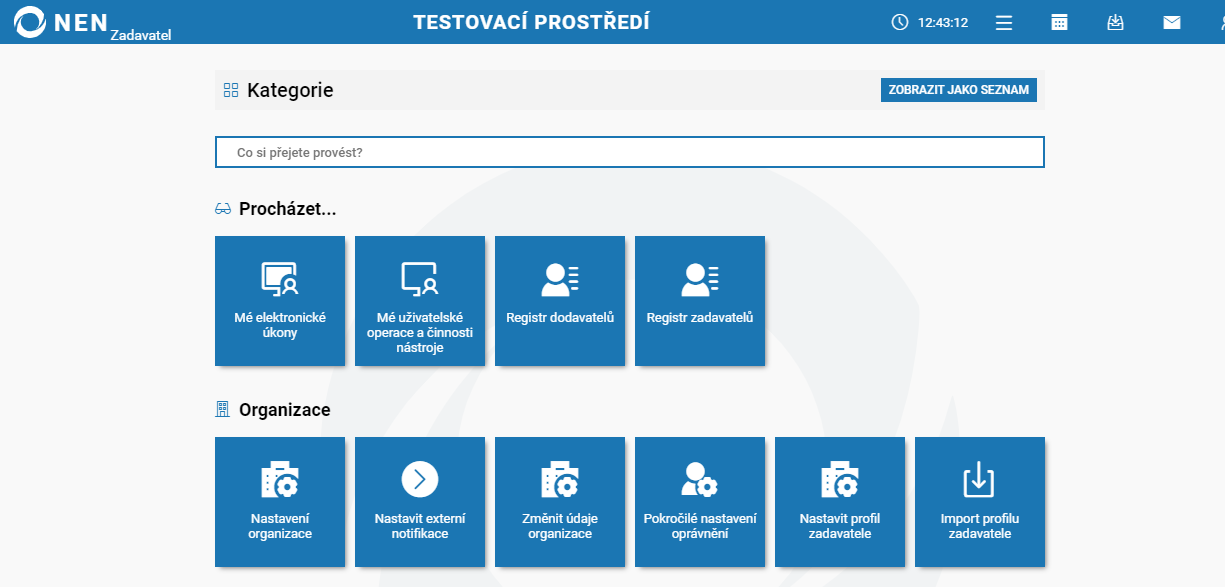The width and height of the screenshot is (1225, 587).
Task: Click the 'Zobrazit jako seznam' button
Action: point(958,90)
